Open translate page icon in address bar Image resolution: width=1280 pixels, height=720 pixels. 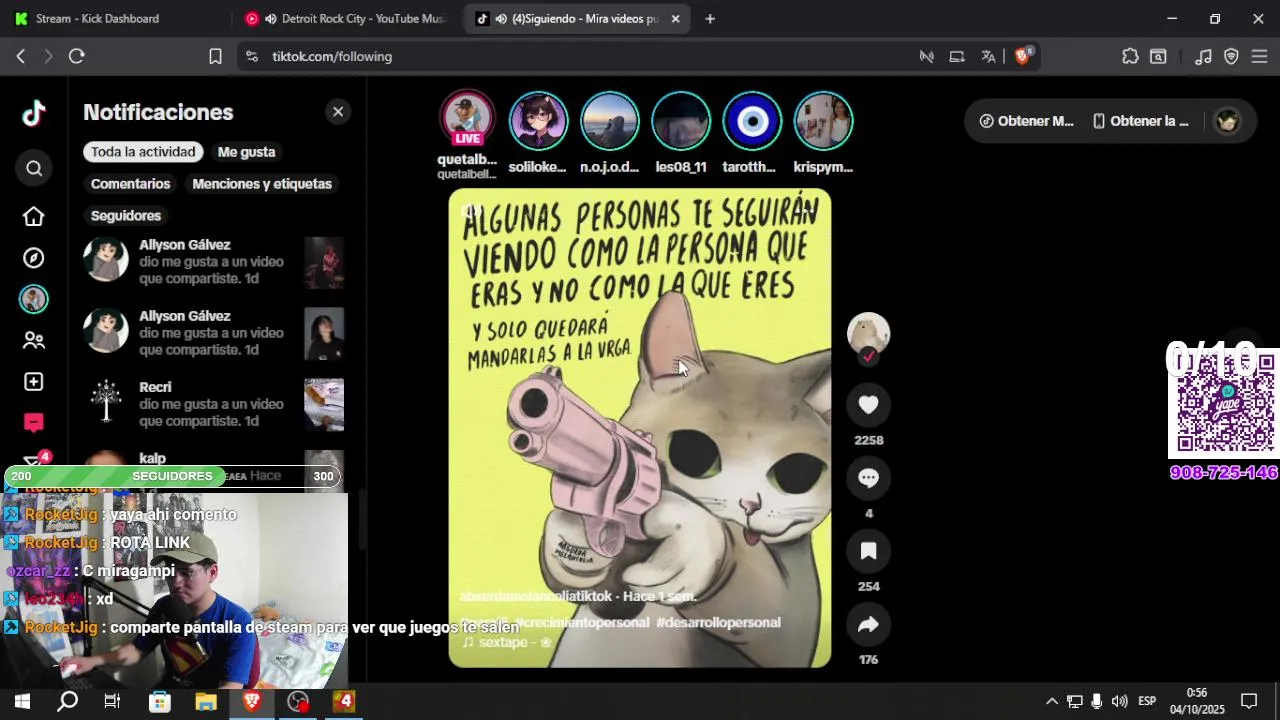coord(988,56)
